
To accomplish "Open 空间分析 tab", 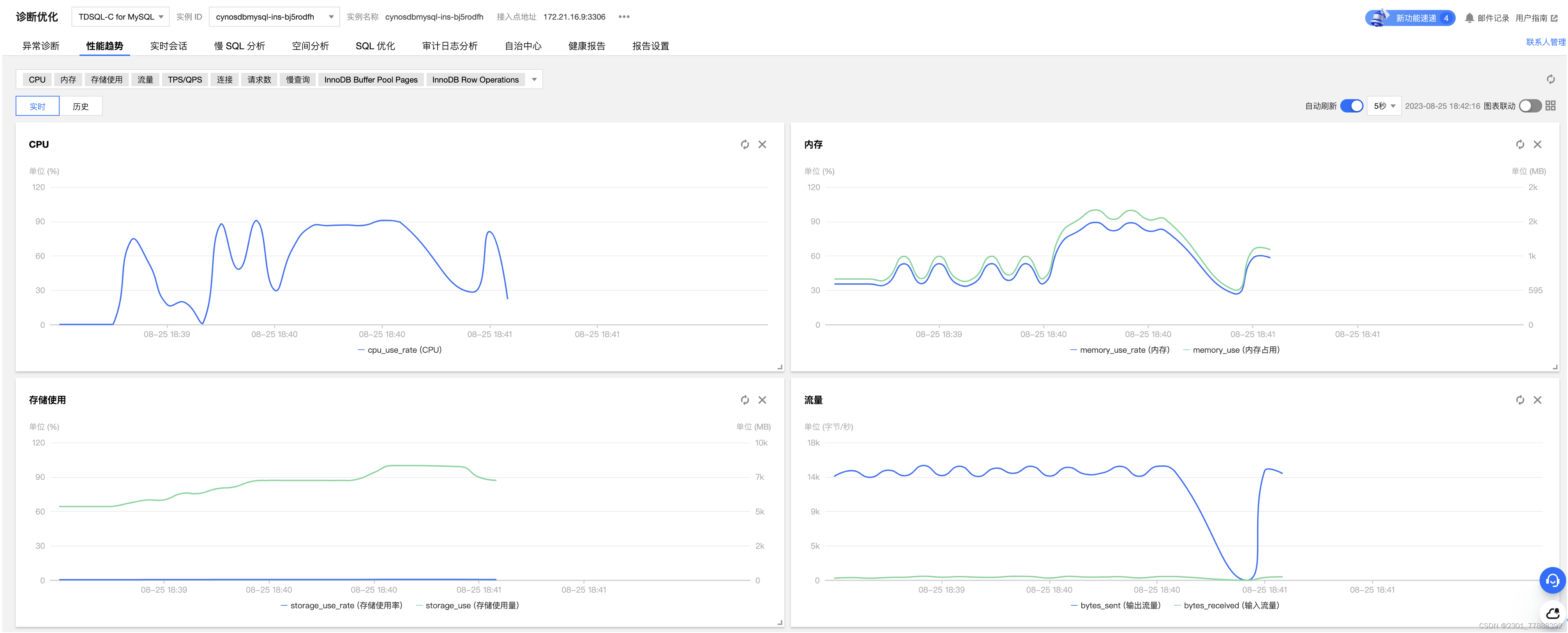I will click(x=310, y=46).
